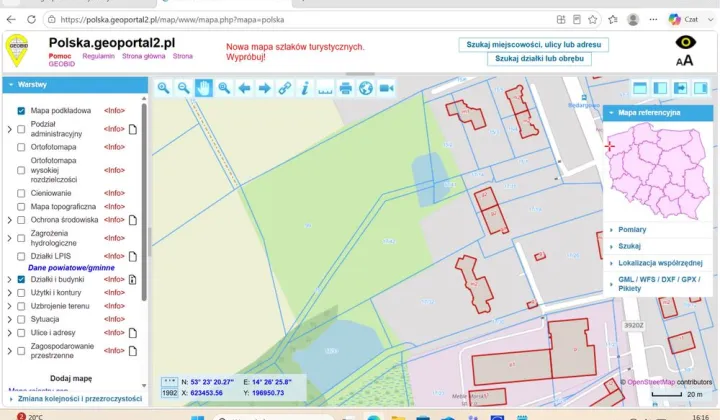
Task: Open document icon next to Działki LPIS
Action: click(x=133, y=256)
